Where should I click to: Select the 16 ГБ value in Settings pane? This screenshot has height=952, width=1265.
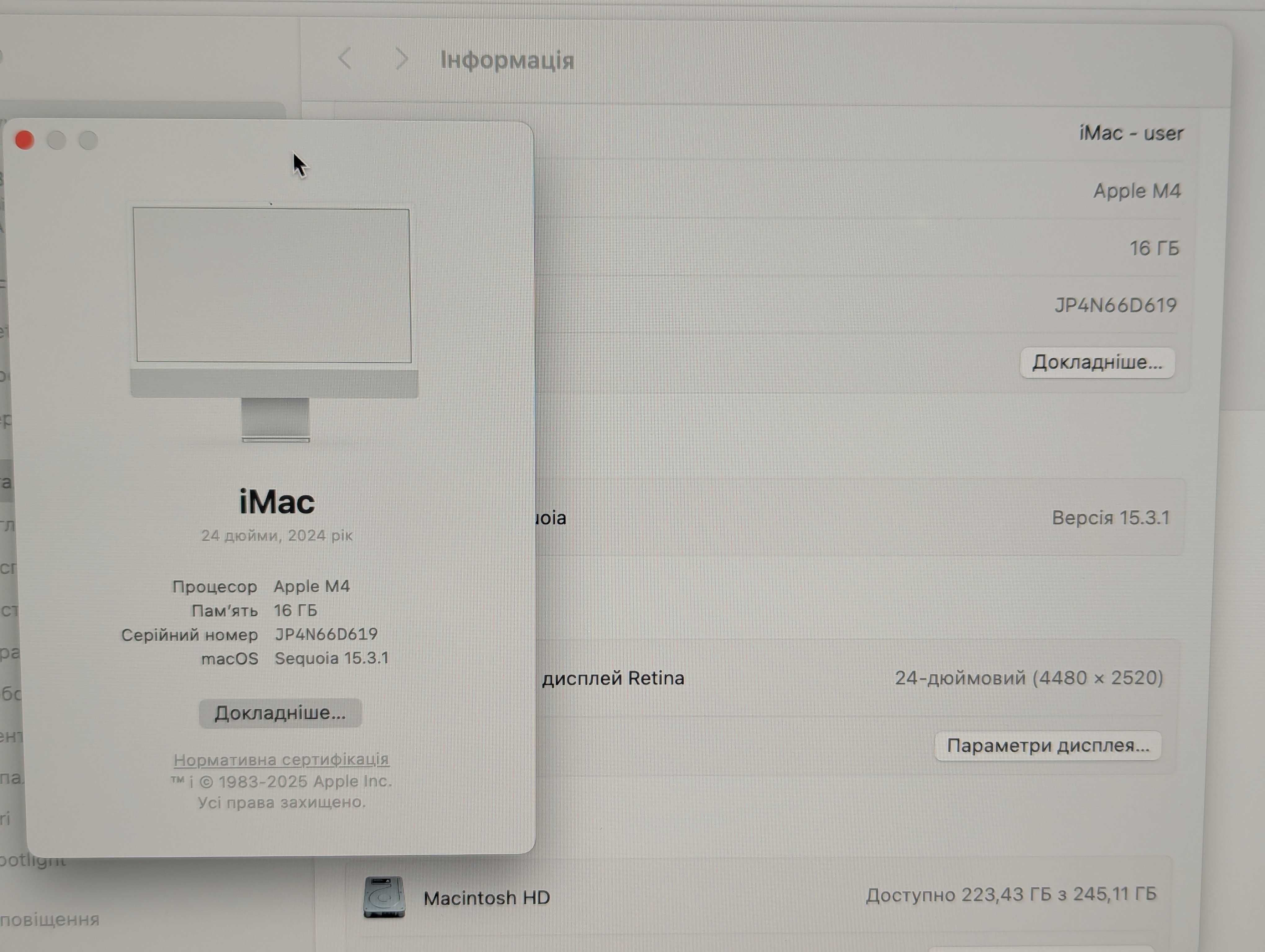(x=1154, y=248)
